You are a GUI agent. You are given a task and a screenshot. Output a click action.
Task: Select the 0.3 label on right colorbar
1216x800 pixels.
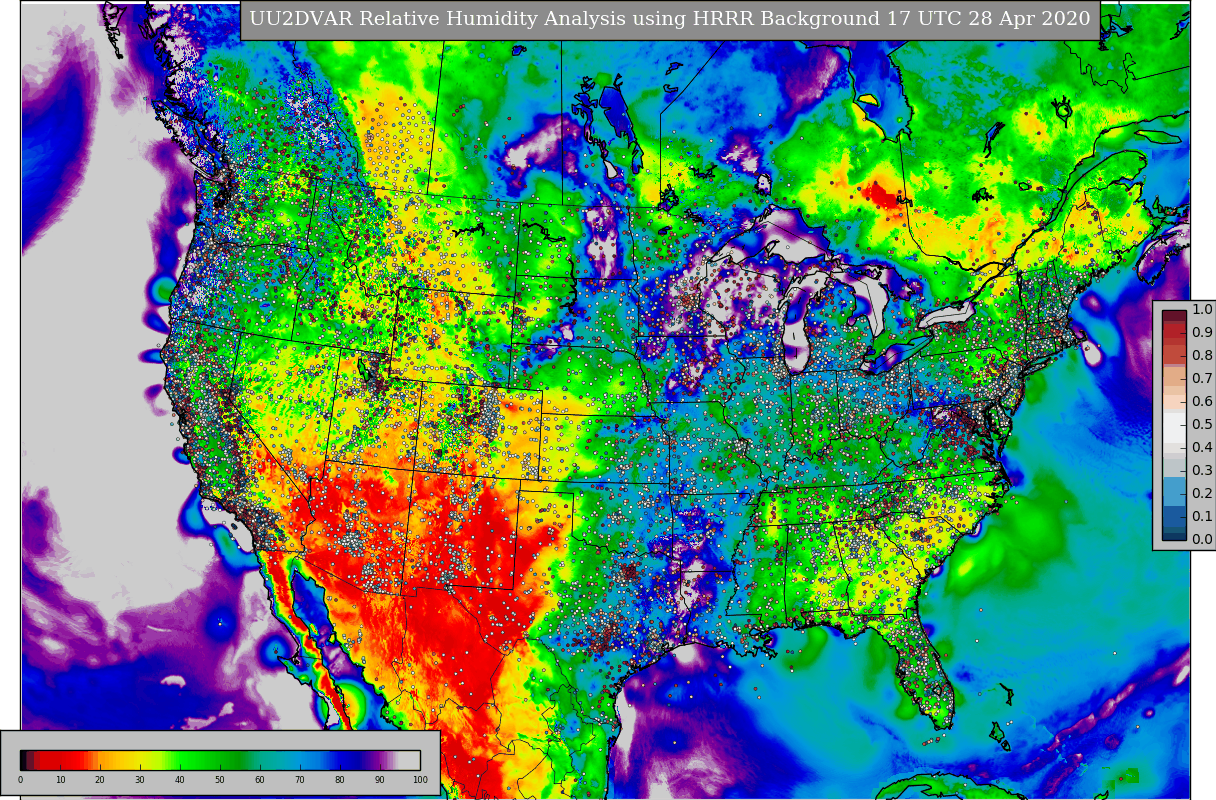pos(1202,471)
